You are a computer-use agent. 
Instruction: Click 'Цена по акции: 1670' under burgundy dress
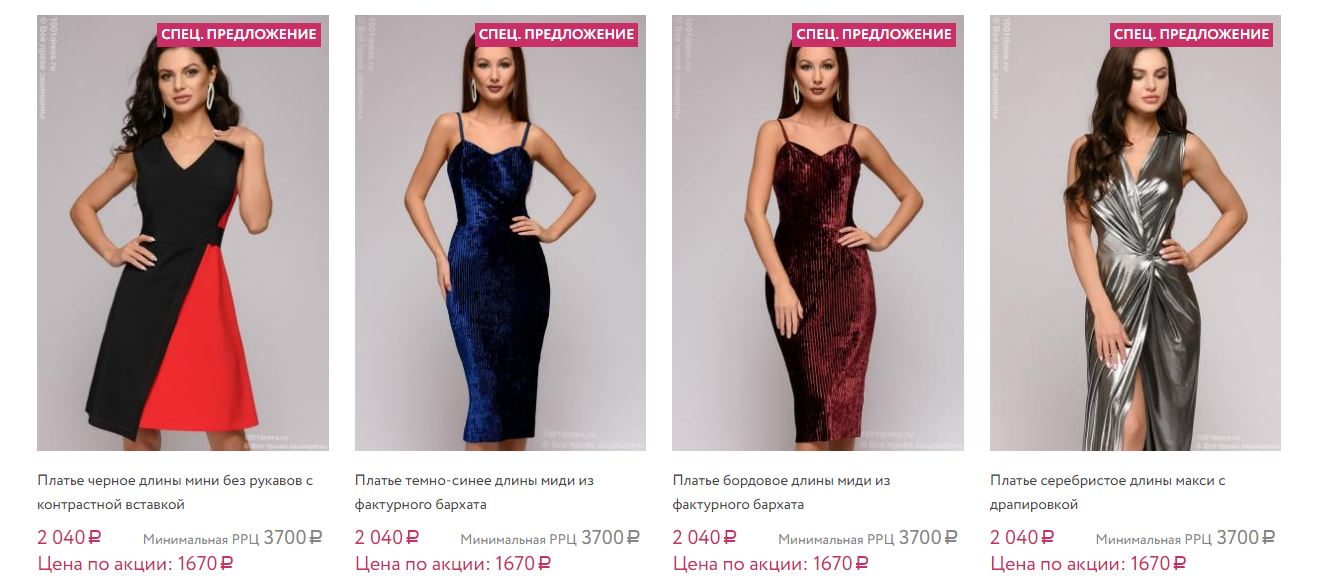[x=771, y=564]
